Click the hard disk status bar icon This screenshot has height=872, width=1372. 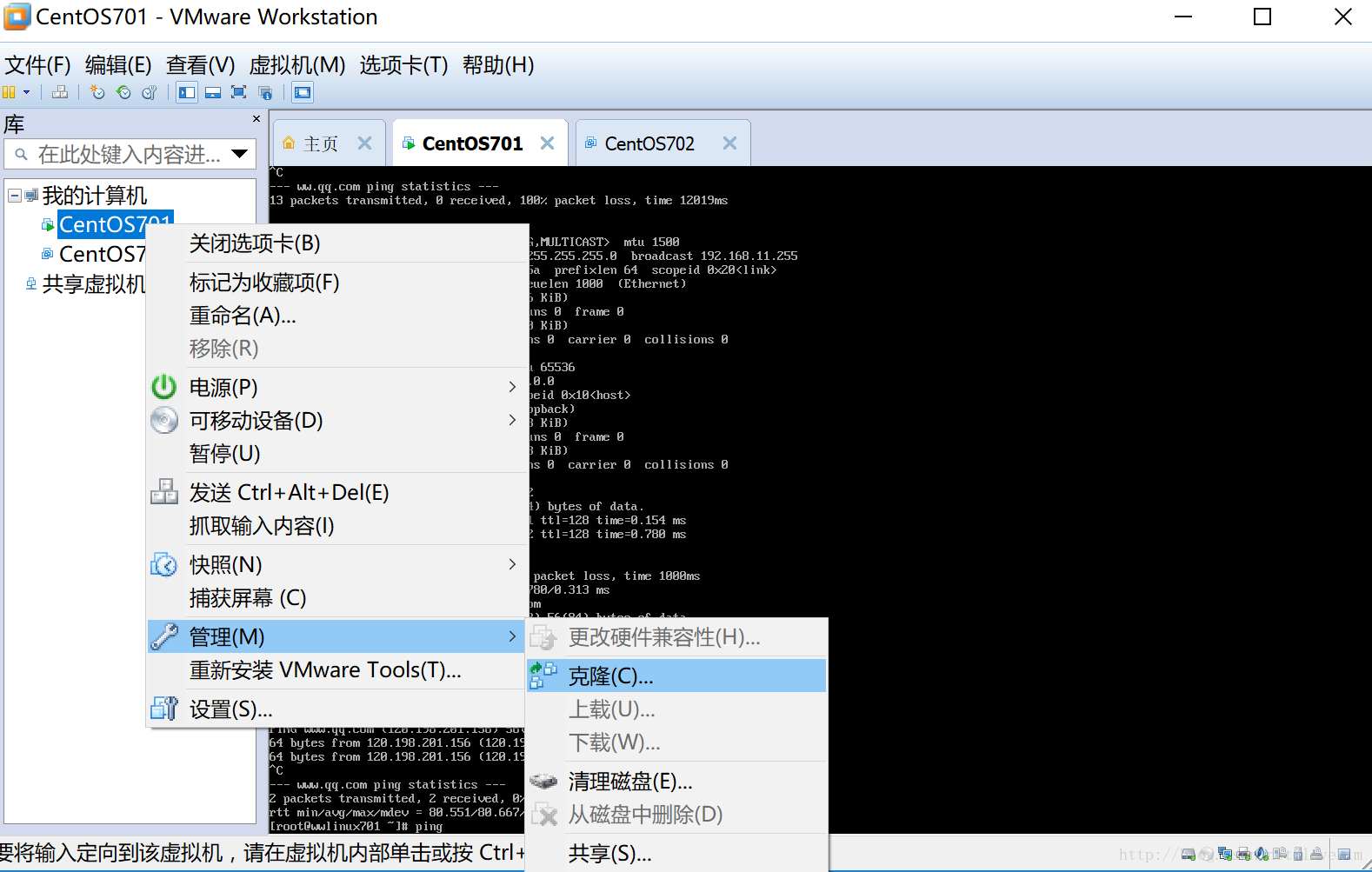point(1188,854)
